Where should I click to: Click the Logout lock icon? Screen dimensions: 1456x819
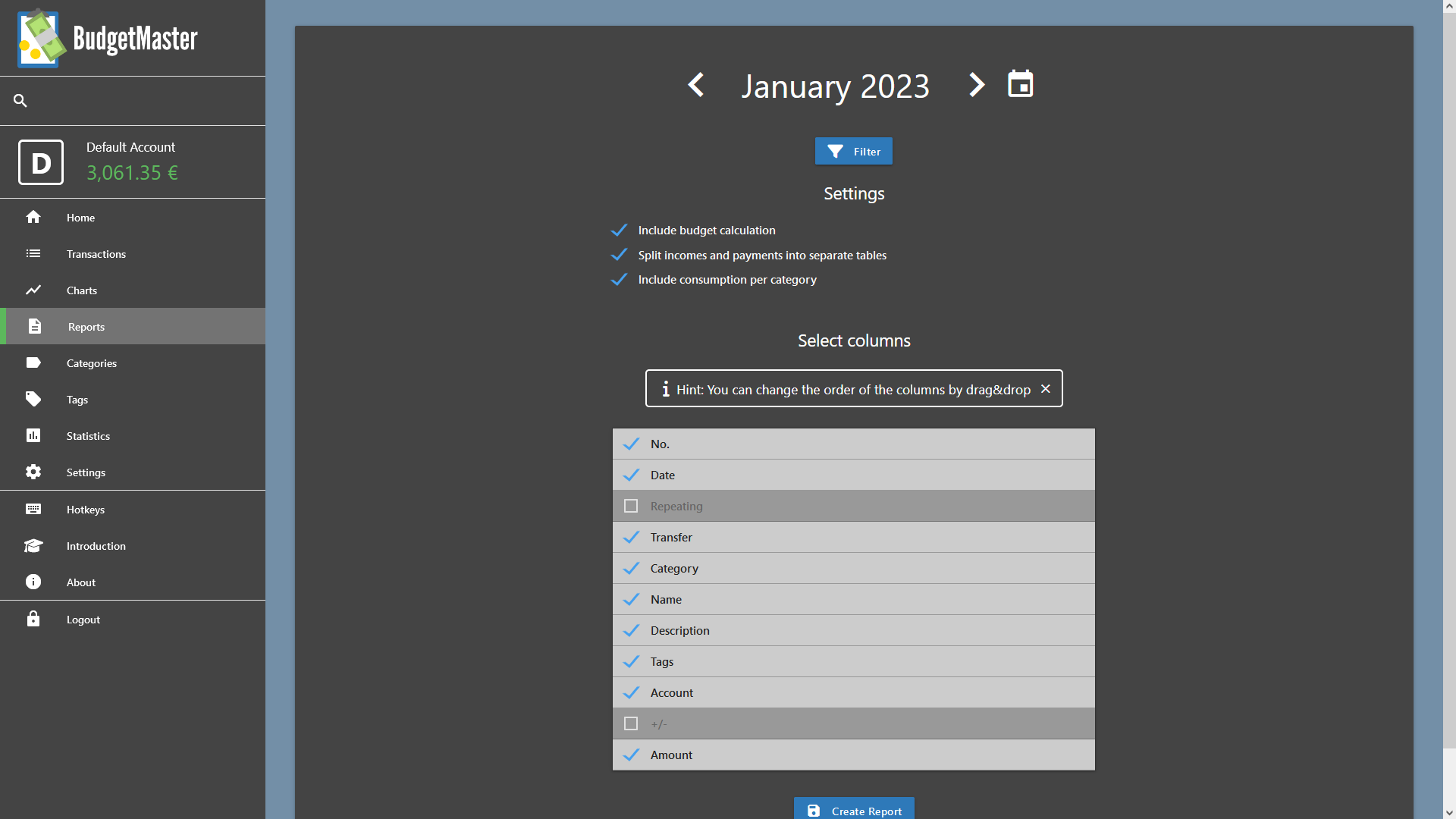(33, 619)
